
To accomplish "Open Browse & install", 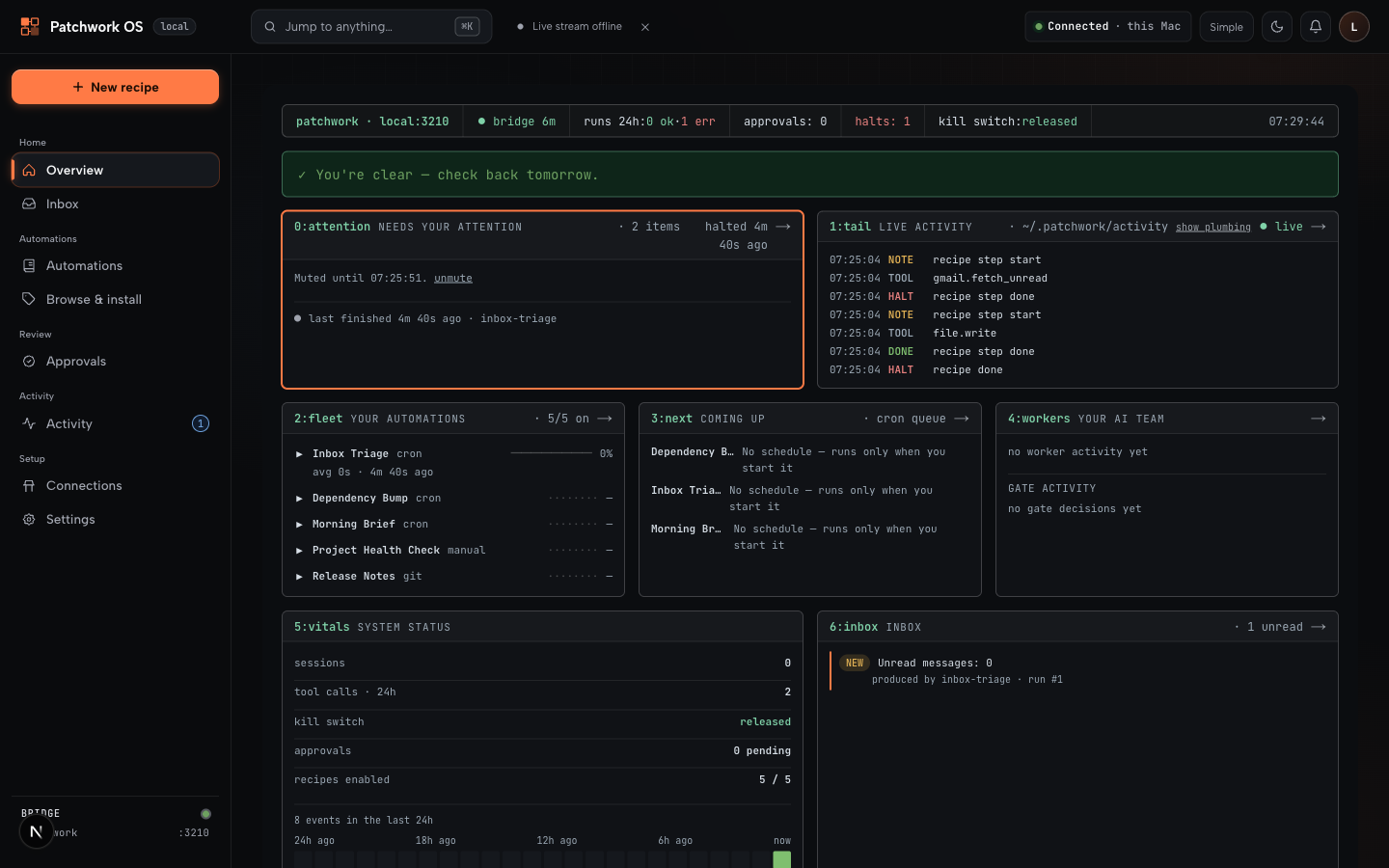I will pyautogui.click(x=115, y=299).
